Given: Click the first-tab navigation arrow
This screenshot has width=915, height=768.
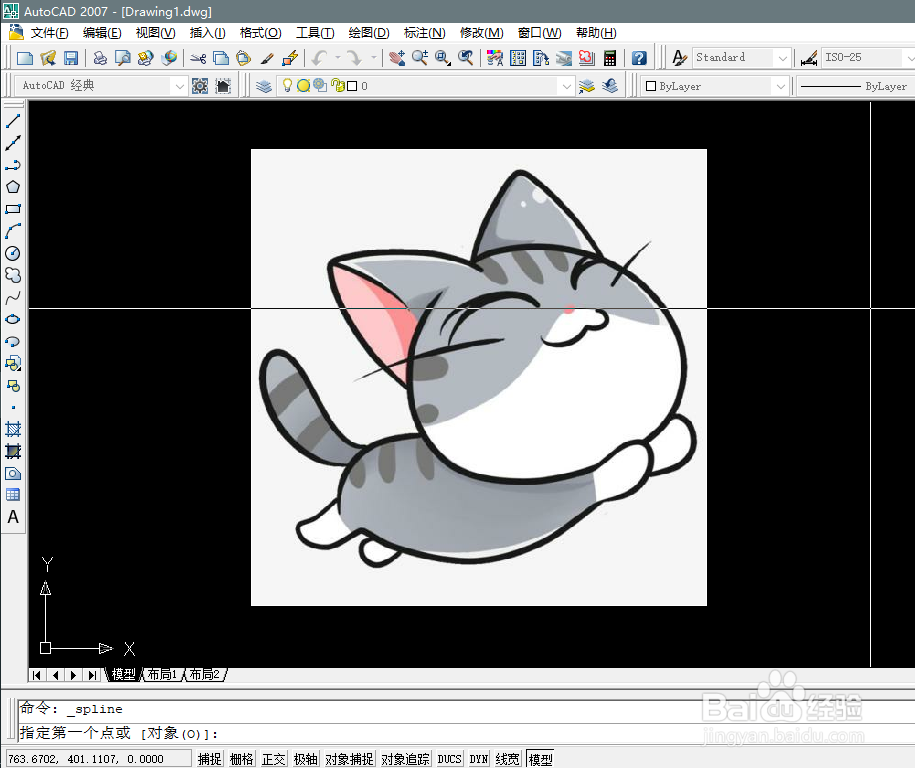Looking at the screenshot, I should coord(37,675).
